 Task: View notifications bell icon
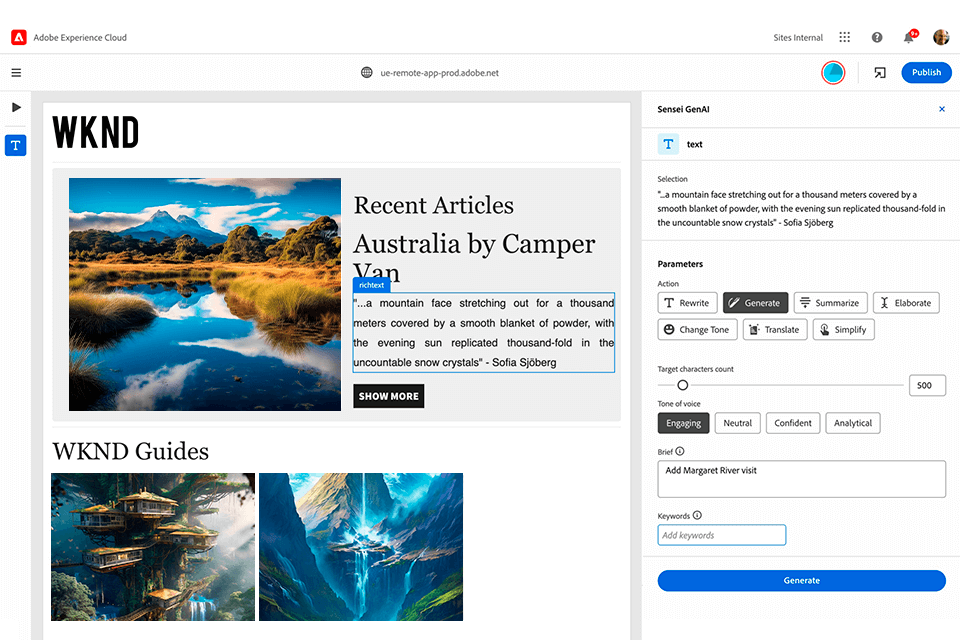[909, 37]
